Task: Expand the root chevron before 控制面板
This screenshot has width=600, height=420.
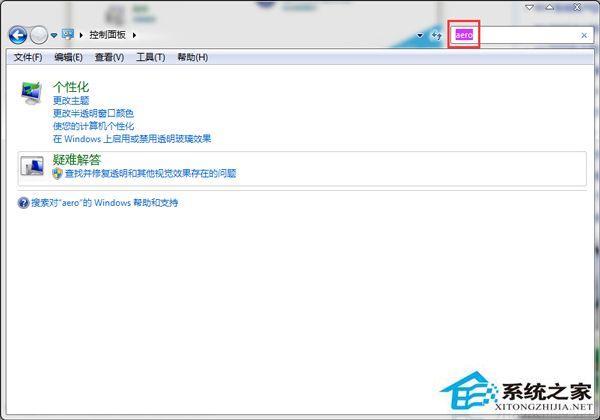Action: [x=81, y=35]
